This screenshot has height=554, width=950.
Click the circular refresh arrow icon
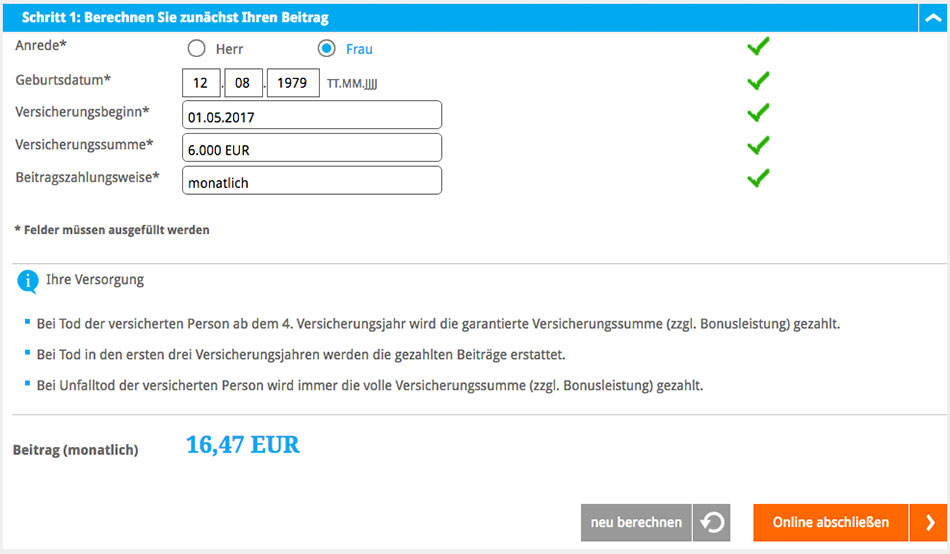712,522
